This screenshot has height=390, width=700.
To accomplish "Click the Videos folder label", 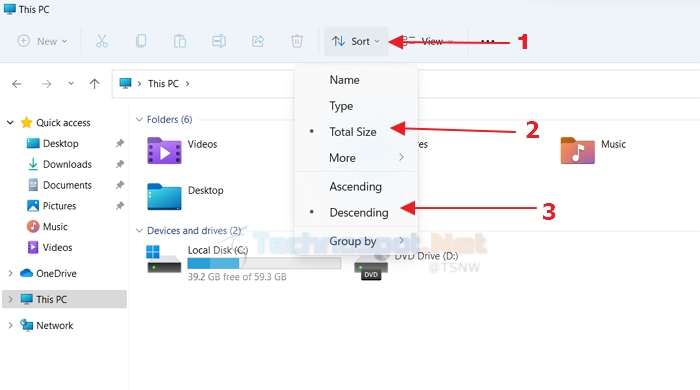I will click(x=202, y=144).
